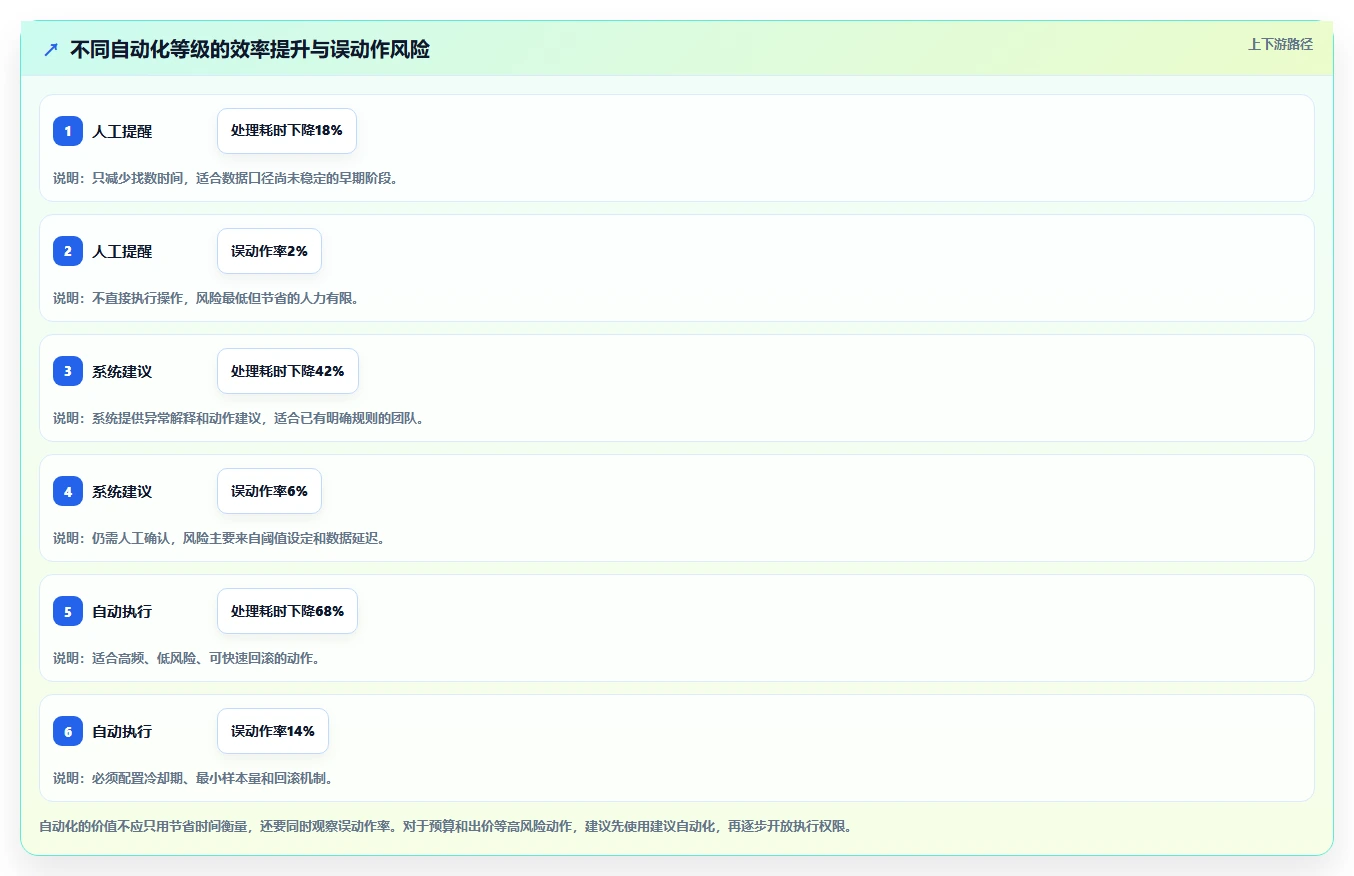Click the title 不同自动化等级的效率提升与误动作风险
The width and height of the screenshot is (1354, 876).
tap(250, 49)
